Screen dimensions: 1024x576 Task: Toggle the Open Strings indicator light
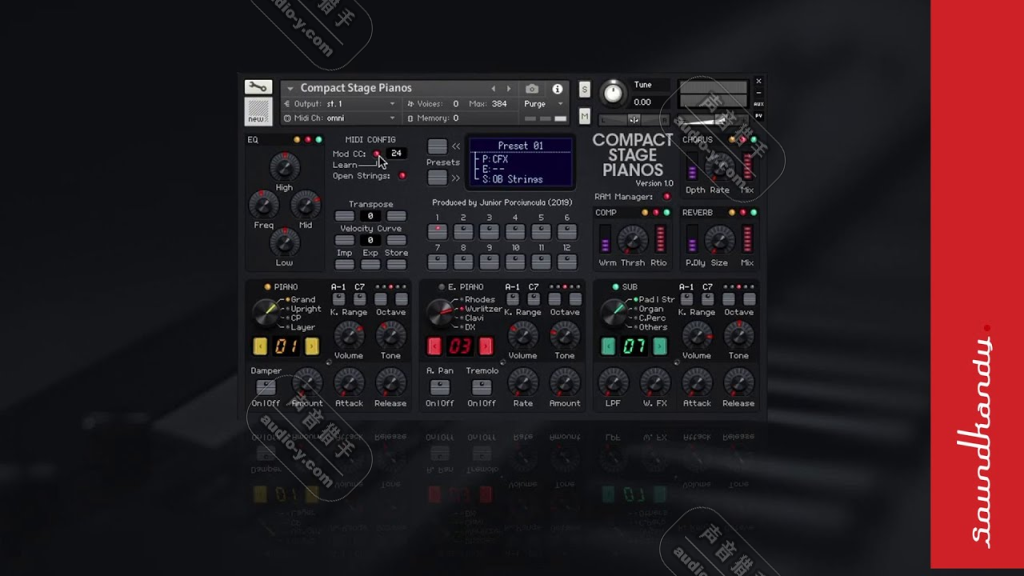coord(401,176)
